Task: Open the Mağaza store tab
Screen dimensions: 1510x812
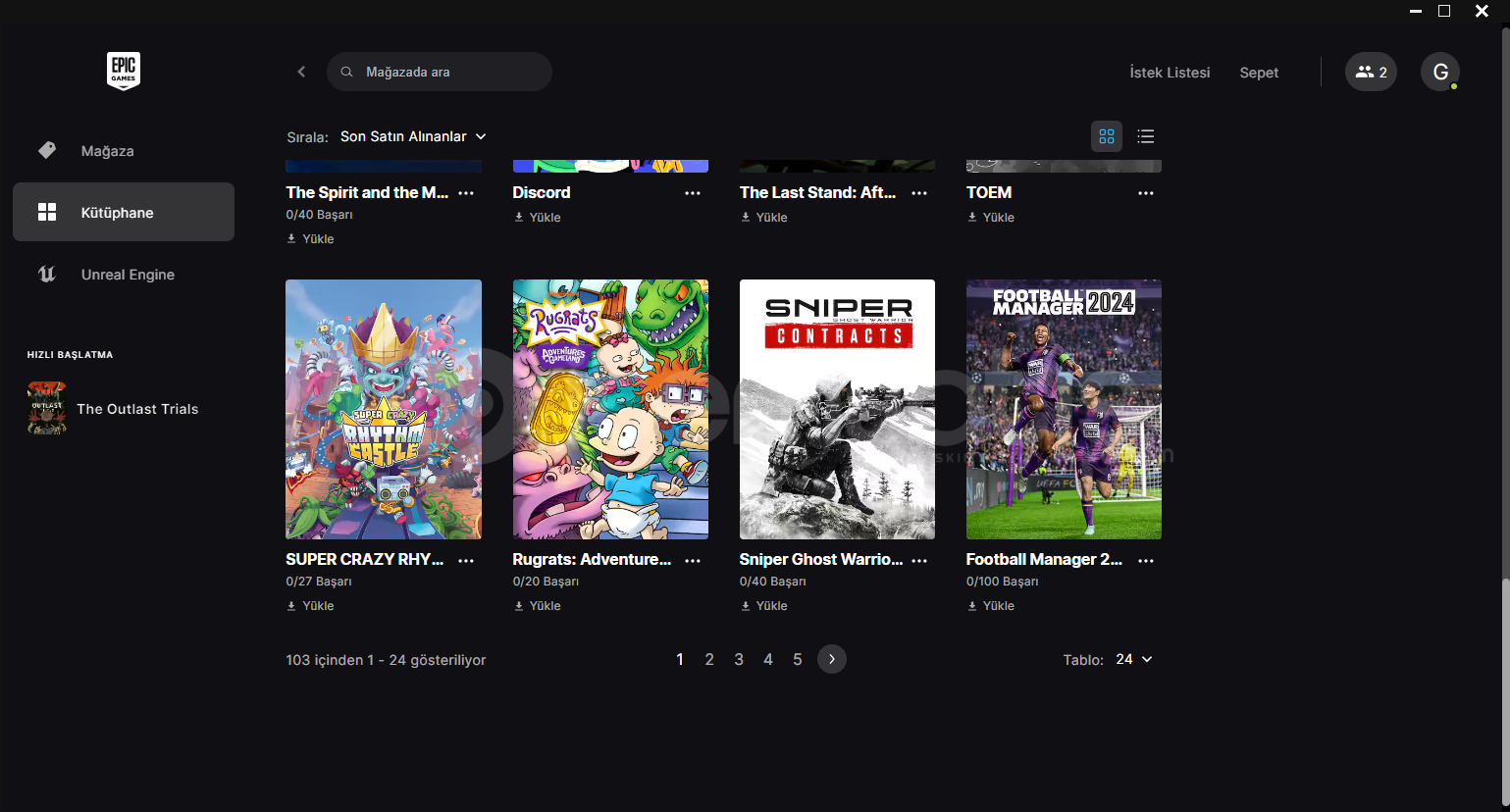Action: 107,151
